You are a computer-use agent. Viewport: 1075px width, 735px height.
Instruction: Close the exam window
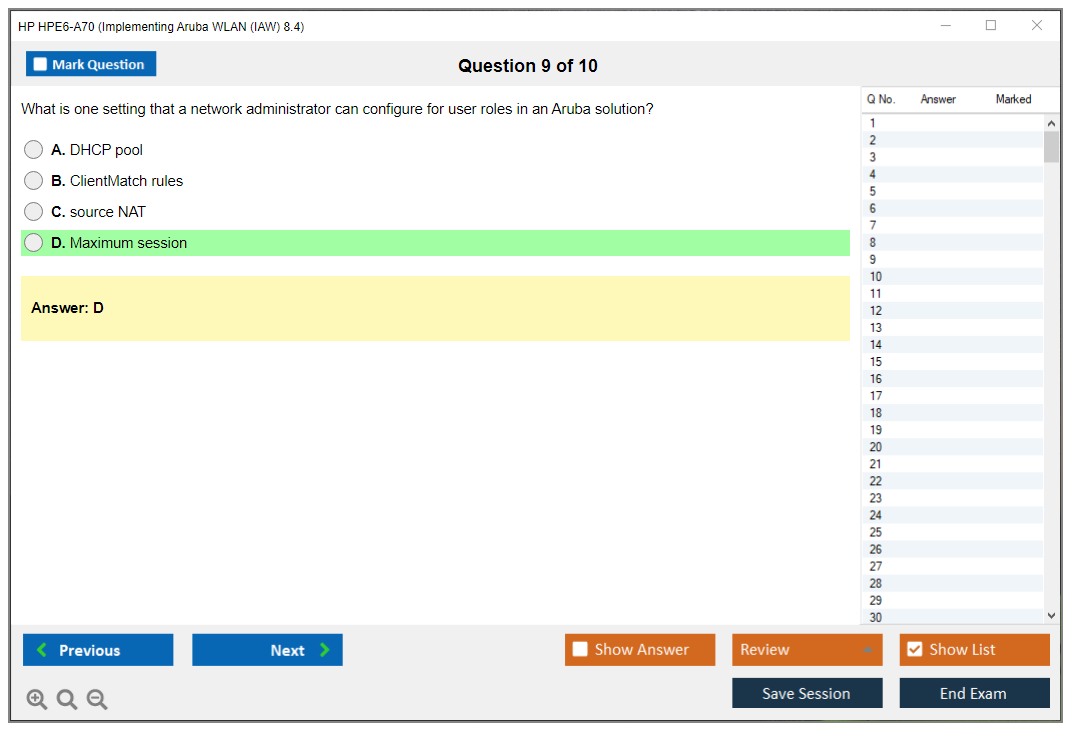(1037, 26)
